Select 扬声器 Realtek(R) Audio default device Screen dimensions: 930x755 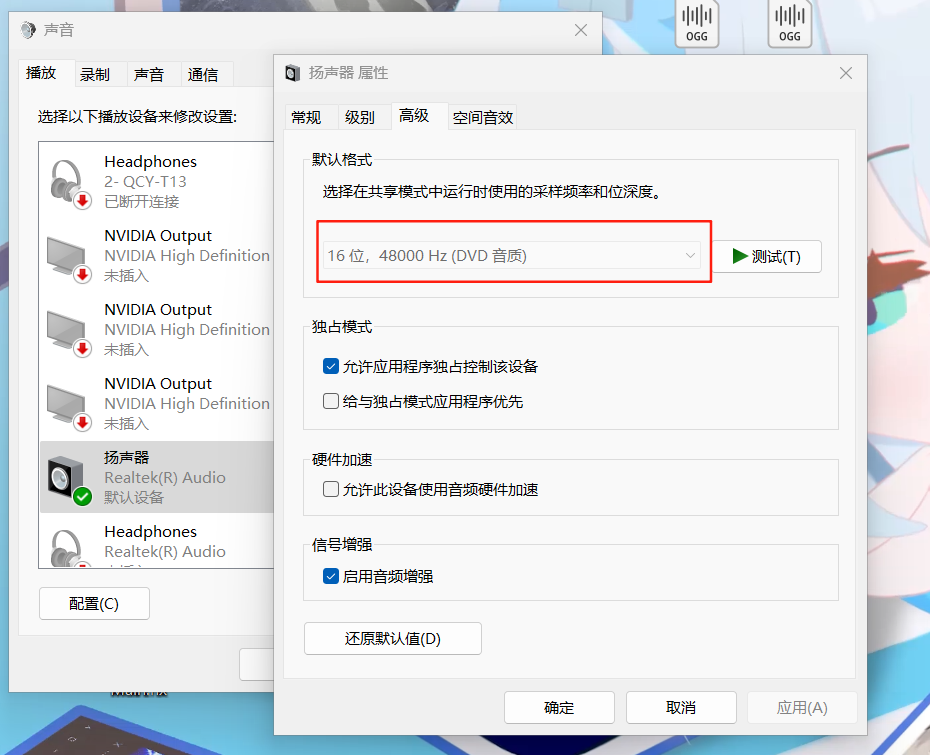pyautogui.click(x=157, y=477)
